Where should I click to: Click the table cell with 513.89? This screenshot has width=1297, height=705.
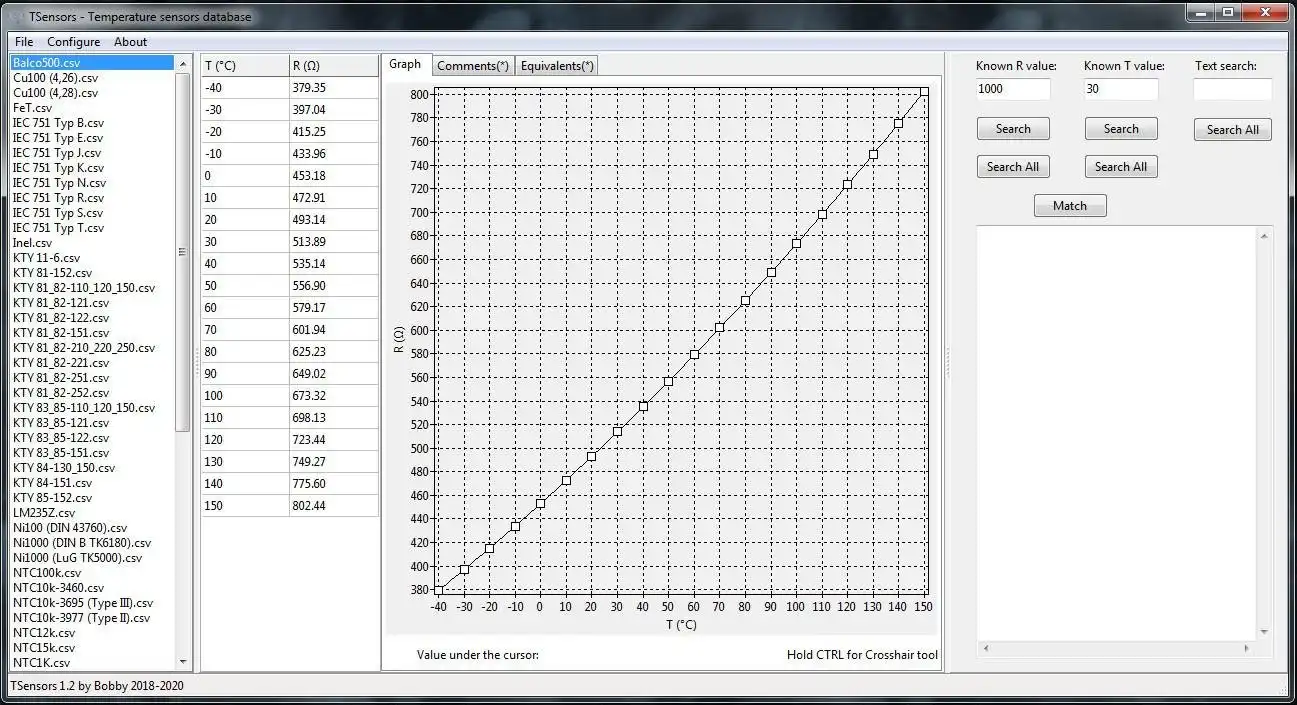334,242
